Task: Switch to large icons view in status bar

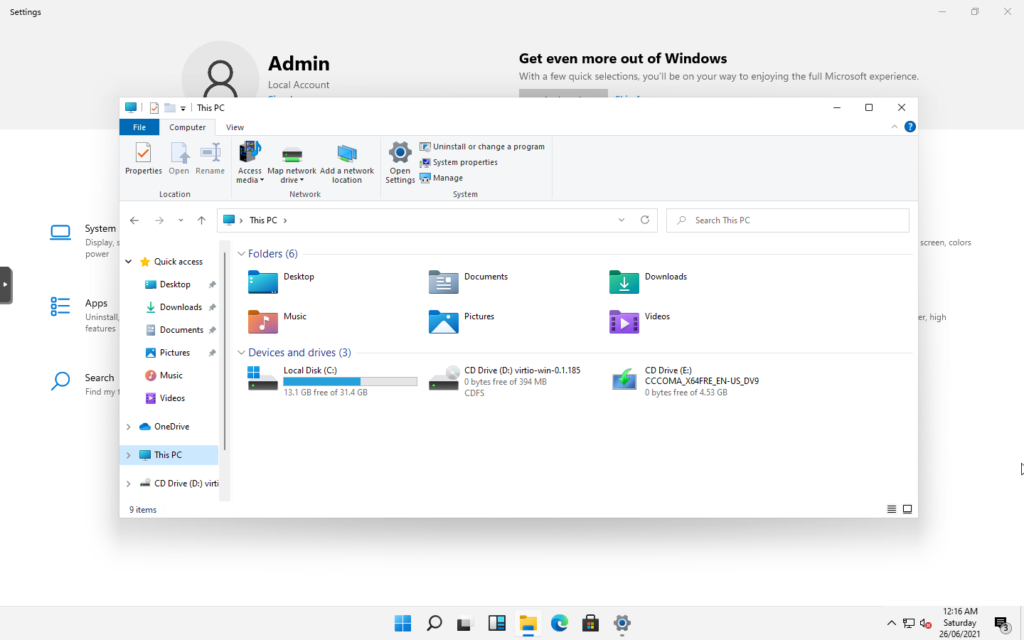Action: pyautogui.click(x=907, y=509)
